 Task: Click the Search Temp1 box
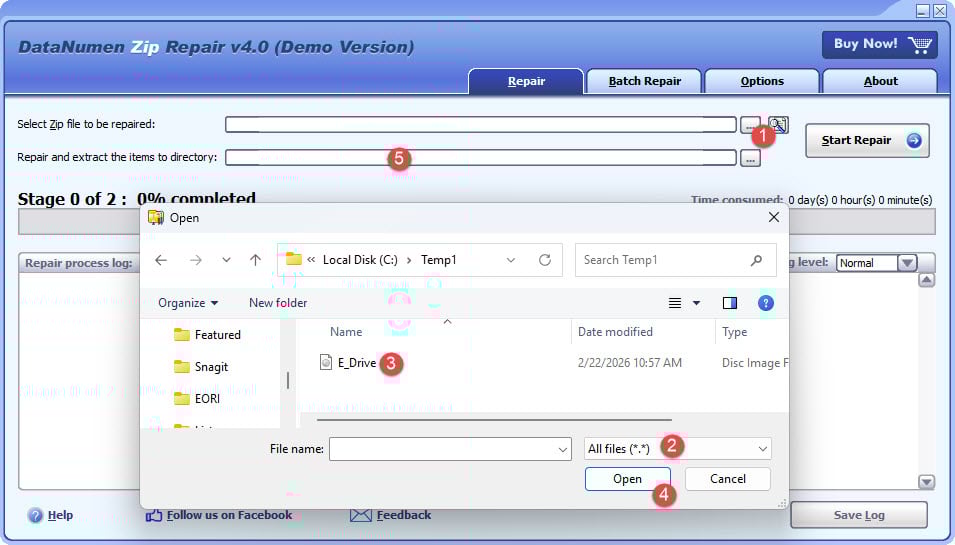pos(675,260)
